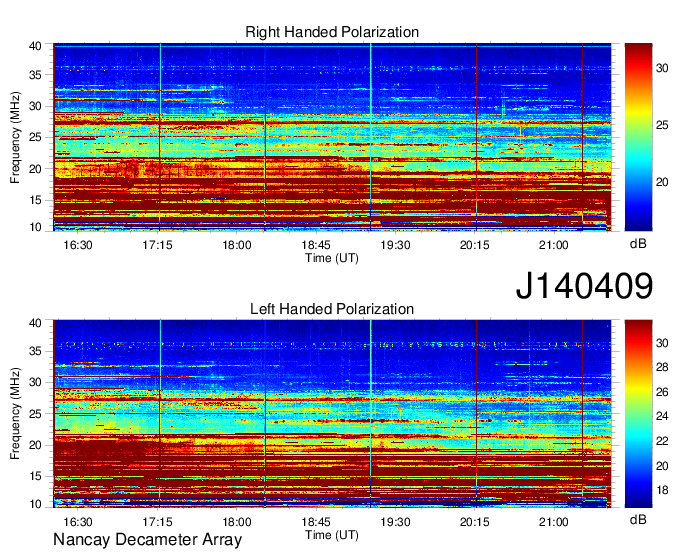Viewport: 680px width, 552px height.
Task: Click the Left Handed plot's dB color bar
Action: point(638,414)
